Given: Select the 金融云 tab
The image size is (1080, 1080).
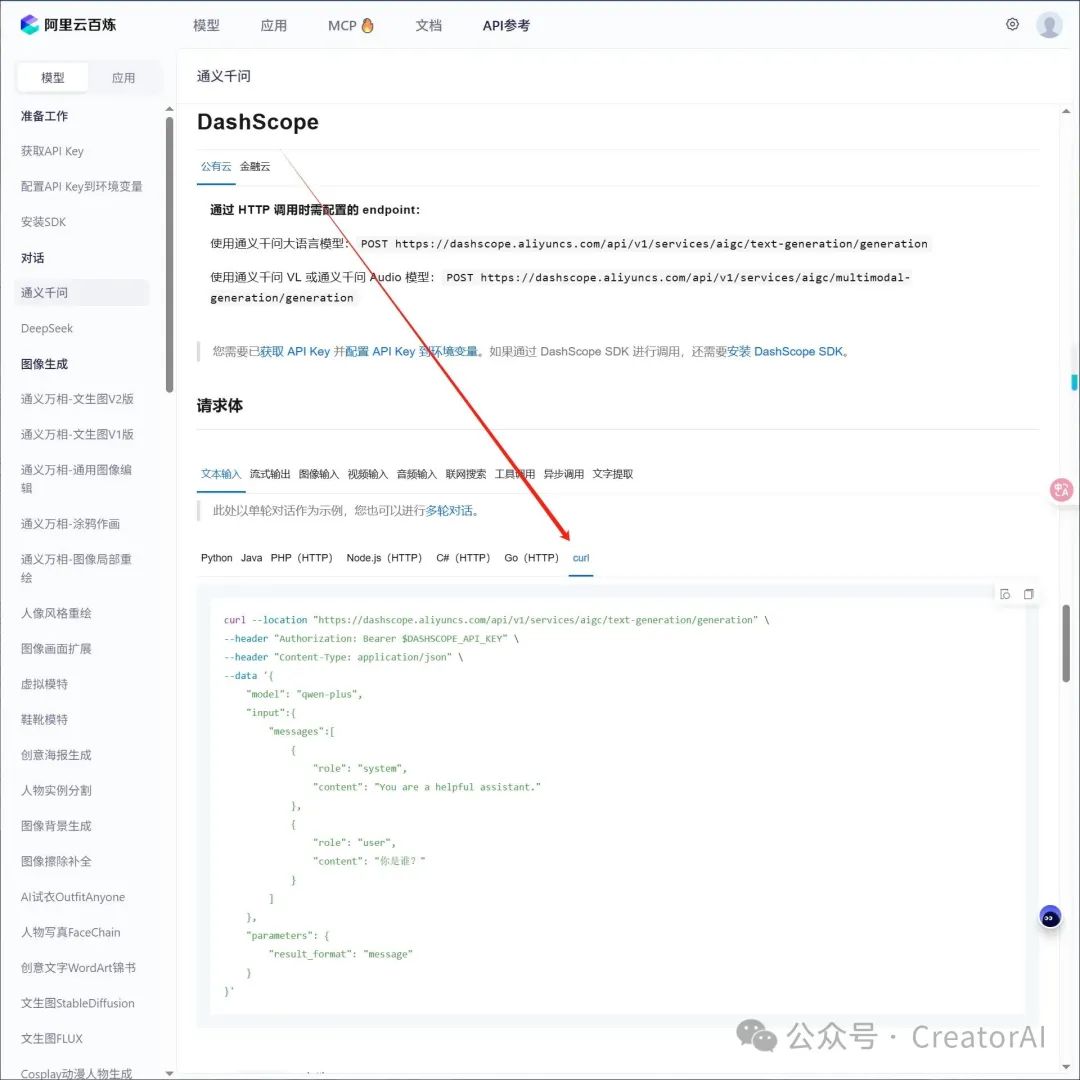Looking at the screenshot, I should (x=255, y=166).
